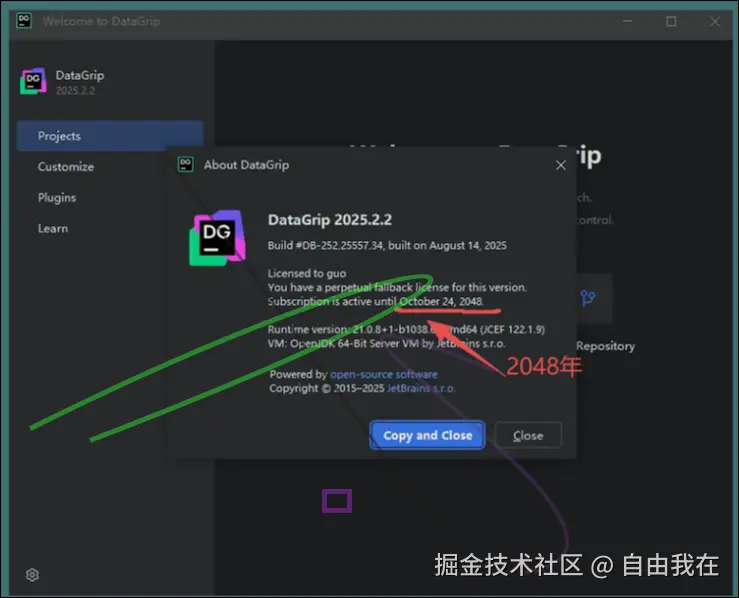Click the DataGrip icon in the About dialog's title bar
739x598 pixels.
[x=185, y=164]
